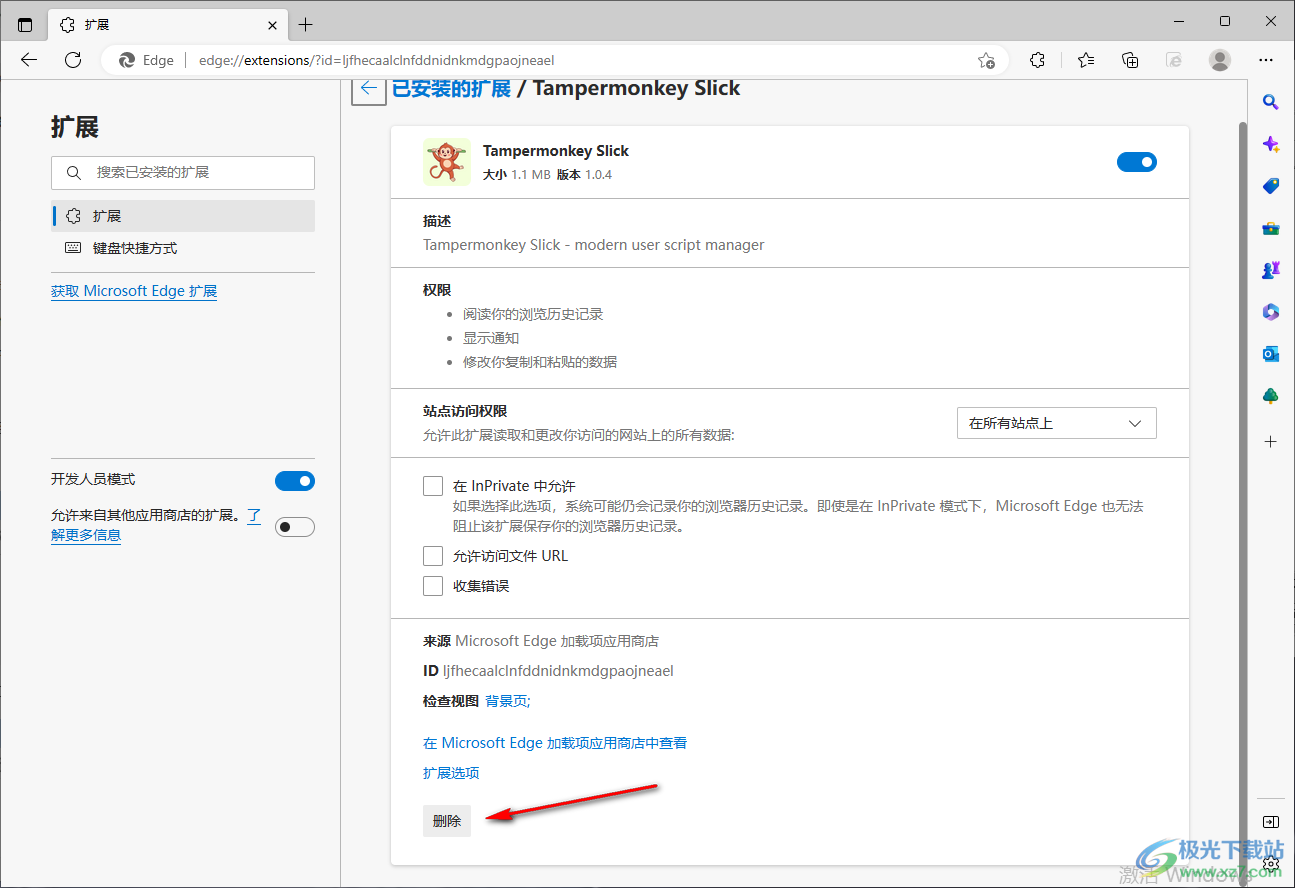Open the 在所有站点上 site access dropdown

click(x=1057, y=423)
